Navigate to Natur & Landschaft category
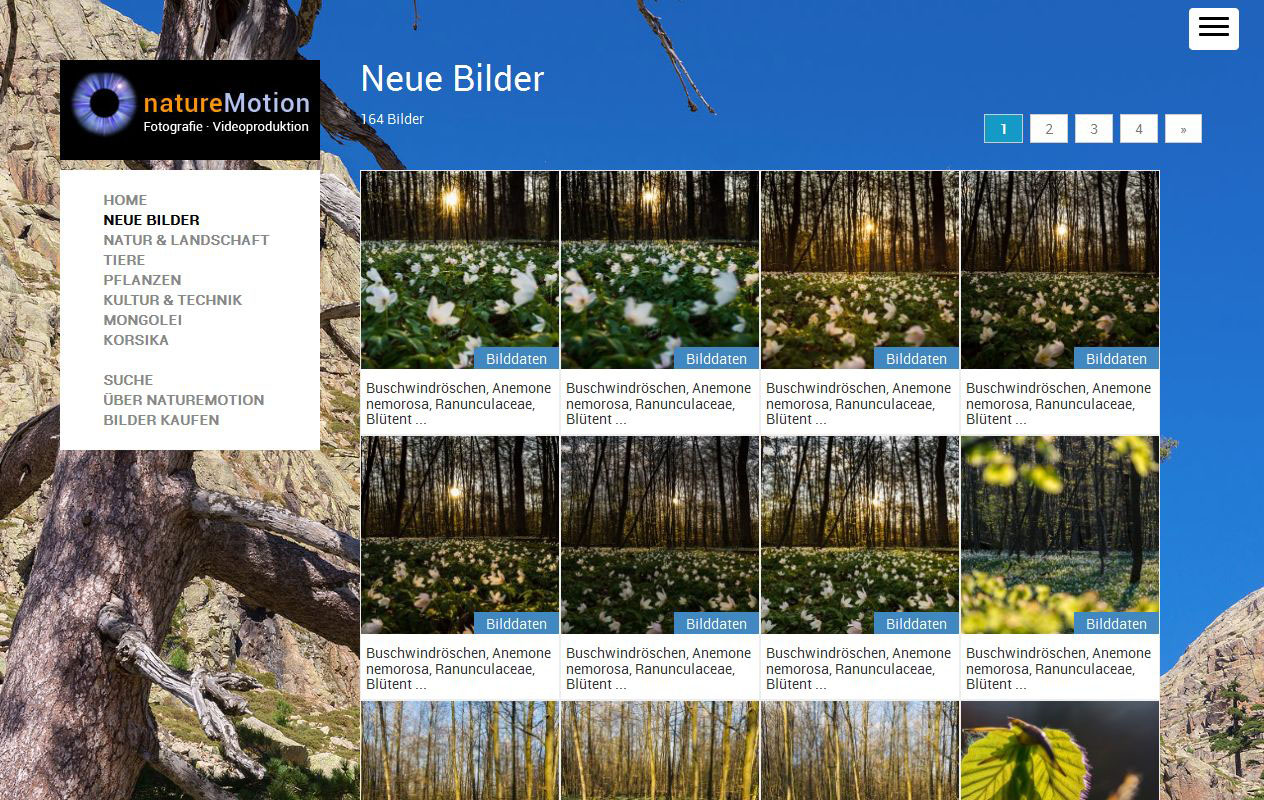 pos(186,240)
